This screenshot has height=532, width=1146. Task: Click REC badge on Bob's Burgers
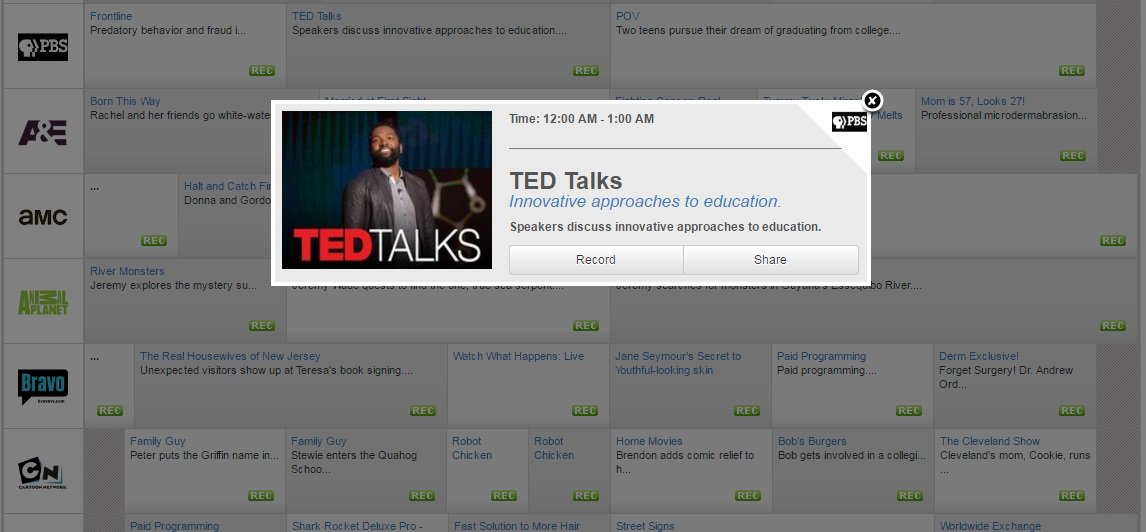[910, 495]
